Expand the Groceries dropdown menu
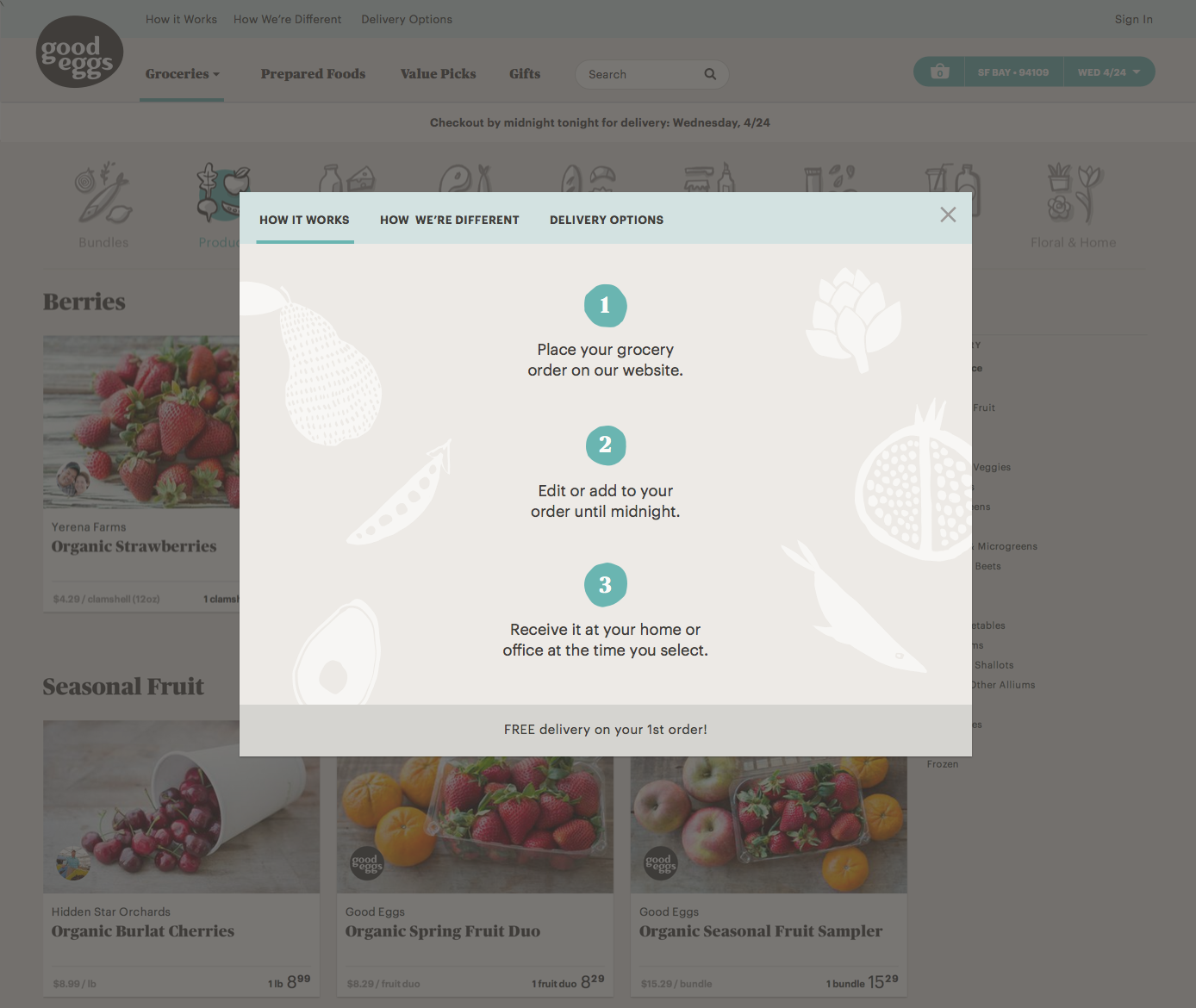Viewport: 1196px width, 1008px height. pos(182,74)
